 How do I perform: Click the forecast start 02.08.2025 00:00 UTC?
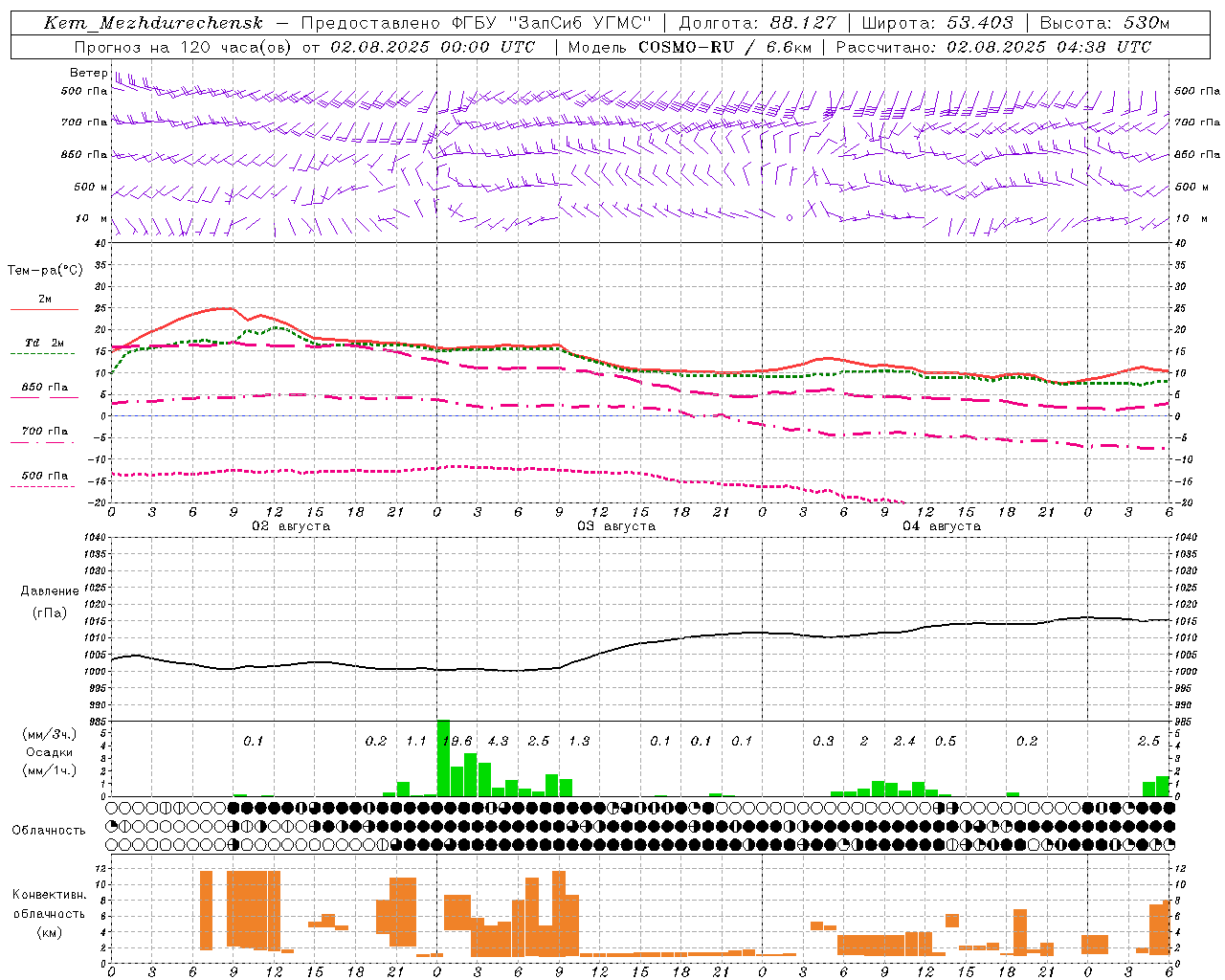(x=433, y=47)
